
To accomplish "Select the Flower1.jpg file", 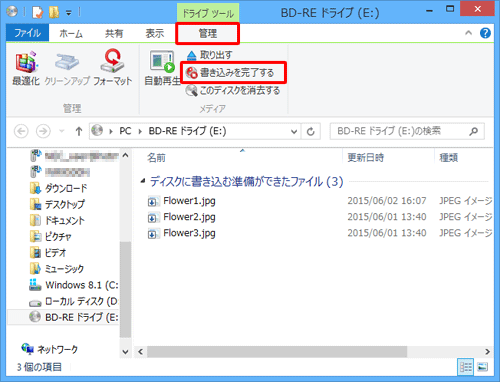I will (189, 201).
